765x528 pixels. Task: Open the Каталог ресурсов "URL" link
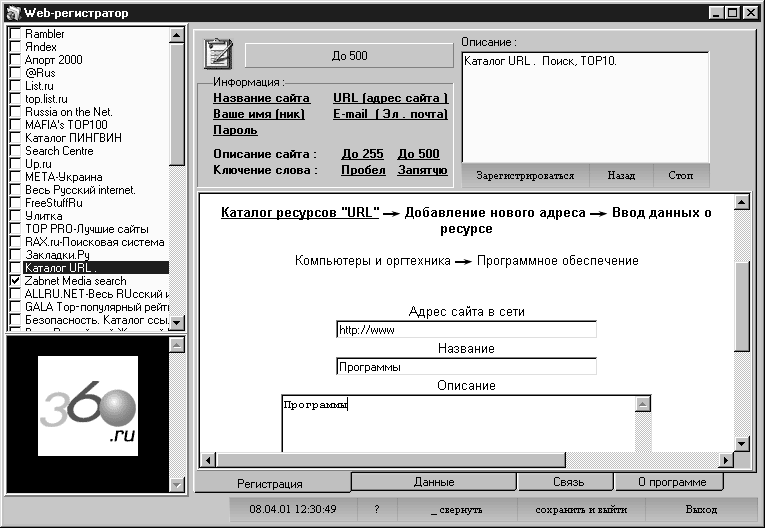pyautogui.click(x=300, y=213)
